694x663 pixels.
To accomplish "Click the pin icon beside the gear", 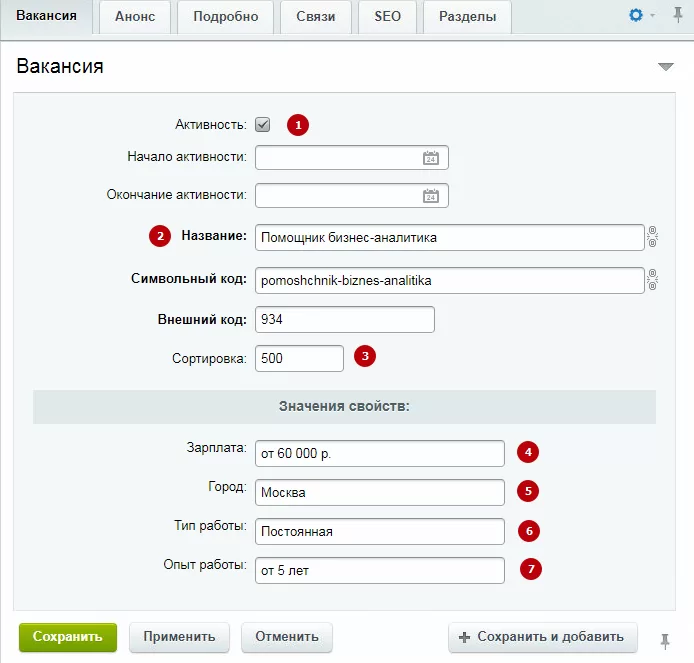I will tap(678, 15).
